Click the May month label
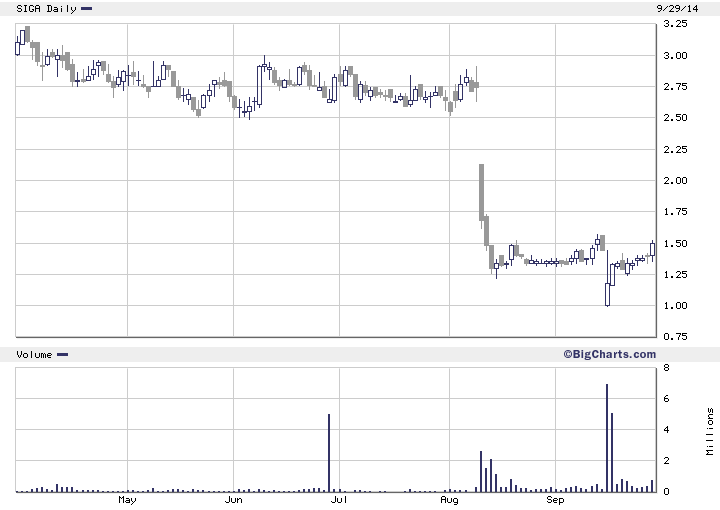 (x=127, y=500)
